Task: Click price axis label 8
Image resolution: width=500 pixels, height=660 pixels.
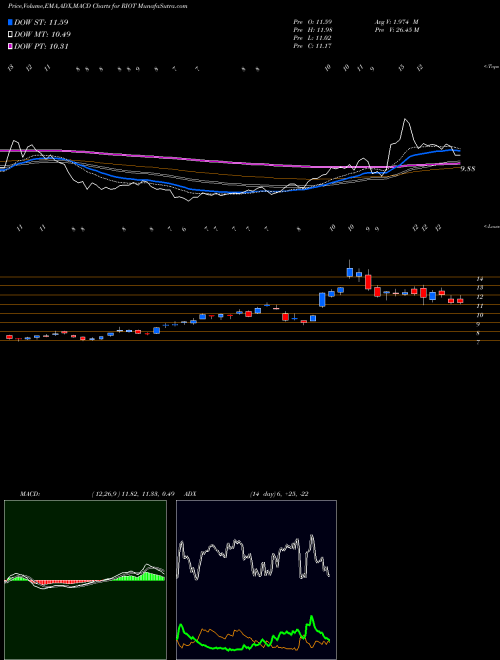Action: (x=478, y=333)
